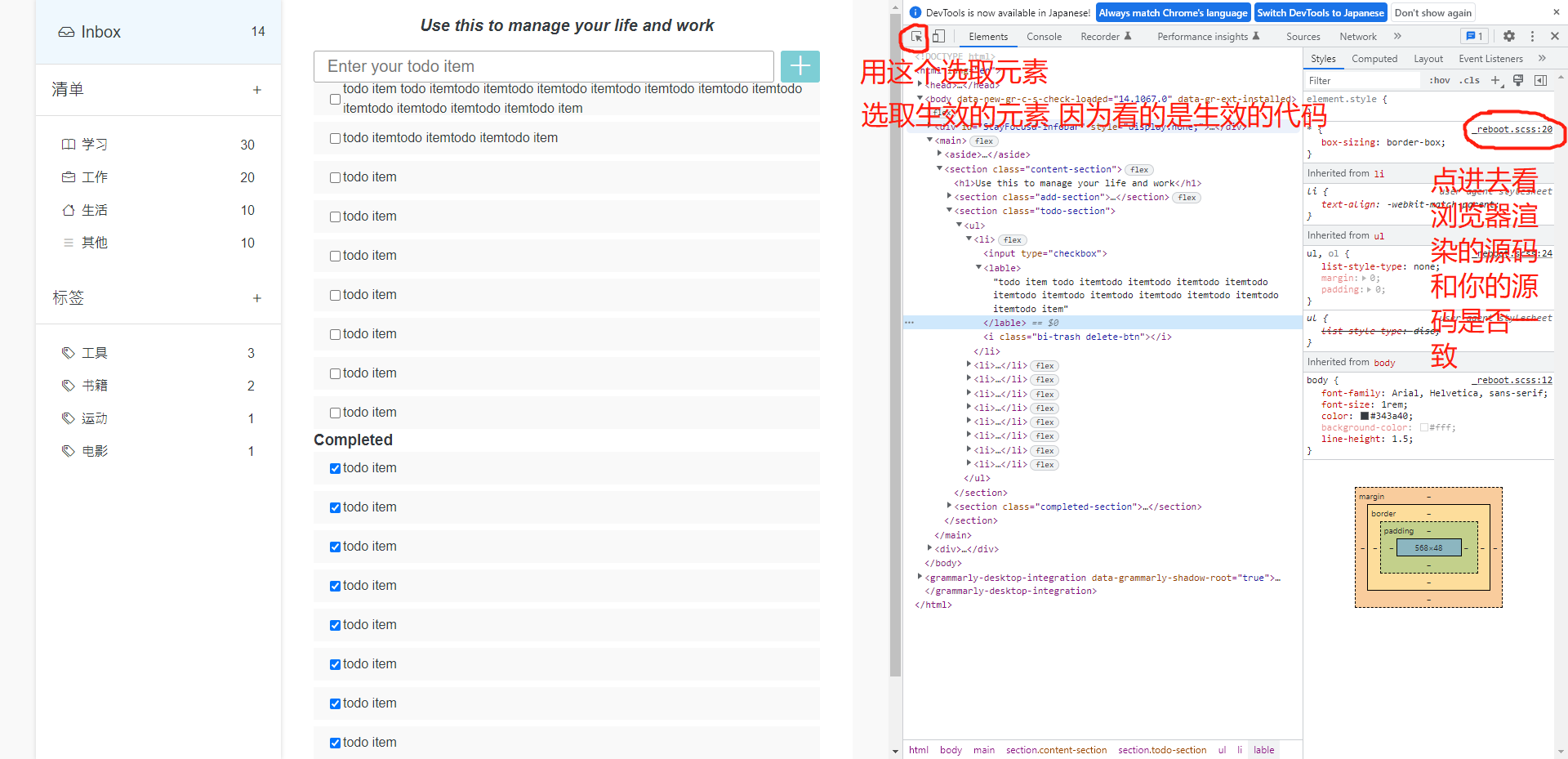Select the 书籍 tag
The width and height of the screenshot is (1568, 759).
click(x=158, y=386)
